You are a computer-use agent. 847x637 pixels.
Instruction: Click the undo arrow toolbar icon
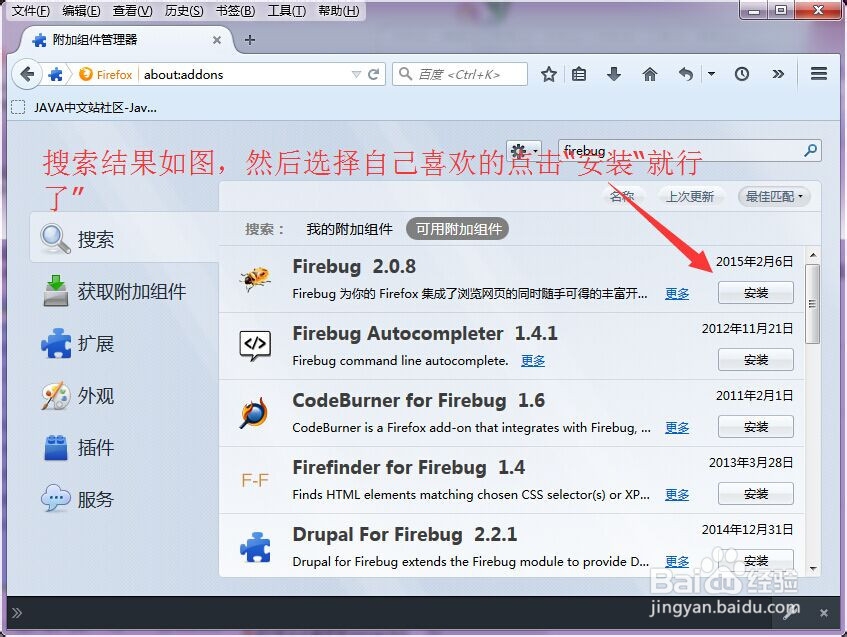point(685,74)
